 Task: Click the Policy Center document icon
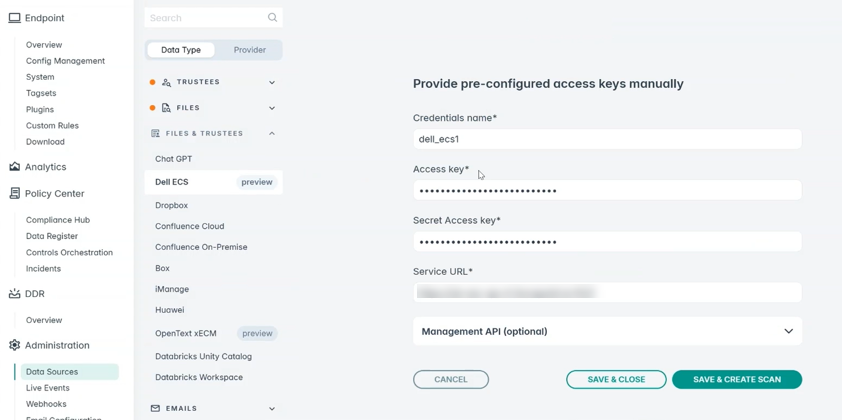click(14, 193)
